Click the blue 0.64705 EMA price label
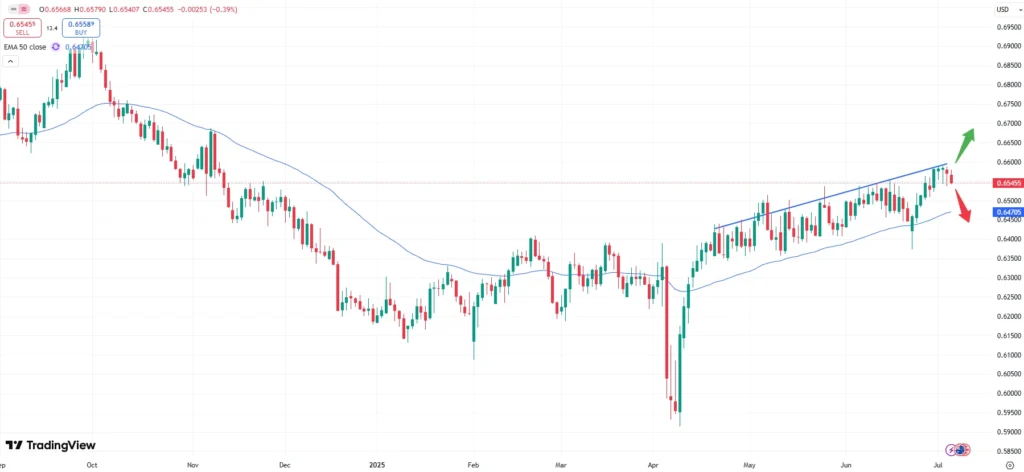1024x472 pixels. coord(1006,212)
